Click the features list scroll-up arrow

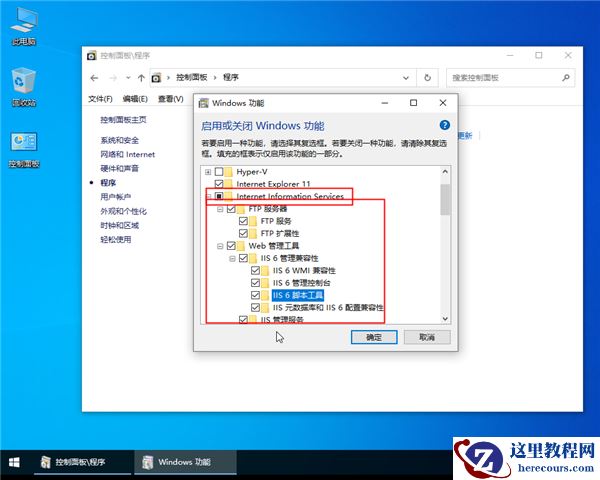(445, 171)
